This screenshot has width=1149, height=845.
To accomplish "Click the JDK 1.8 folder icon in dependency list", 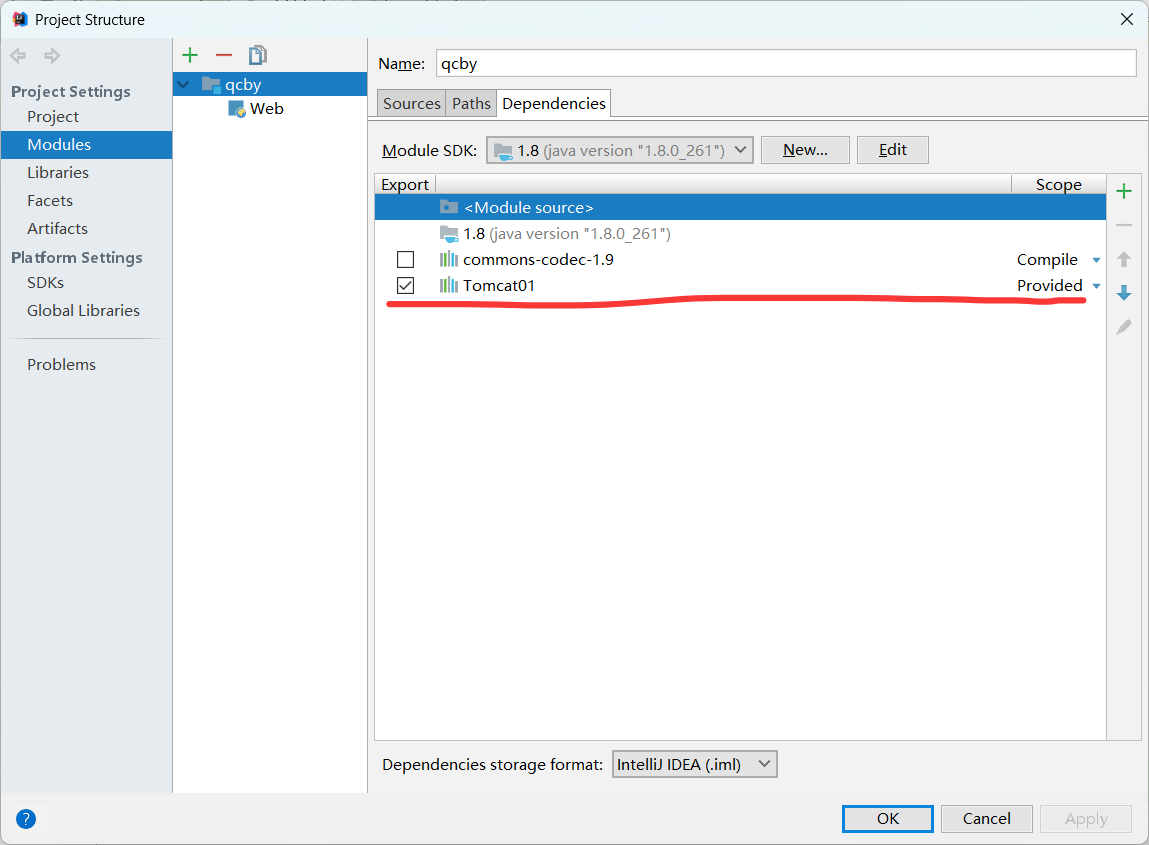I will tap(448, 234).
